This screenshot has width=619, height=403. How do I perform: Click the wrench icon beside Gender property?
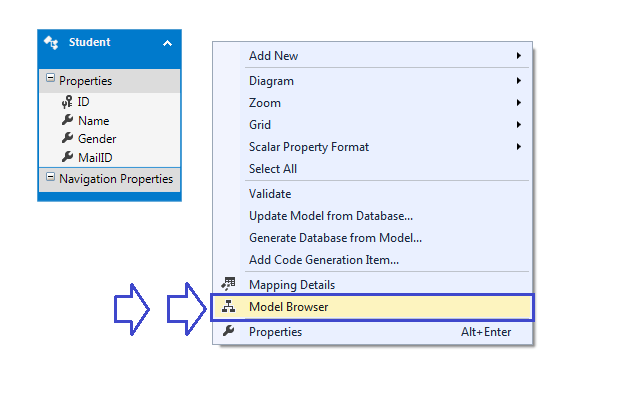[67, 138]
